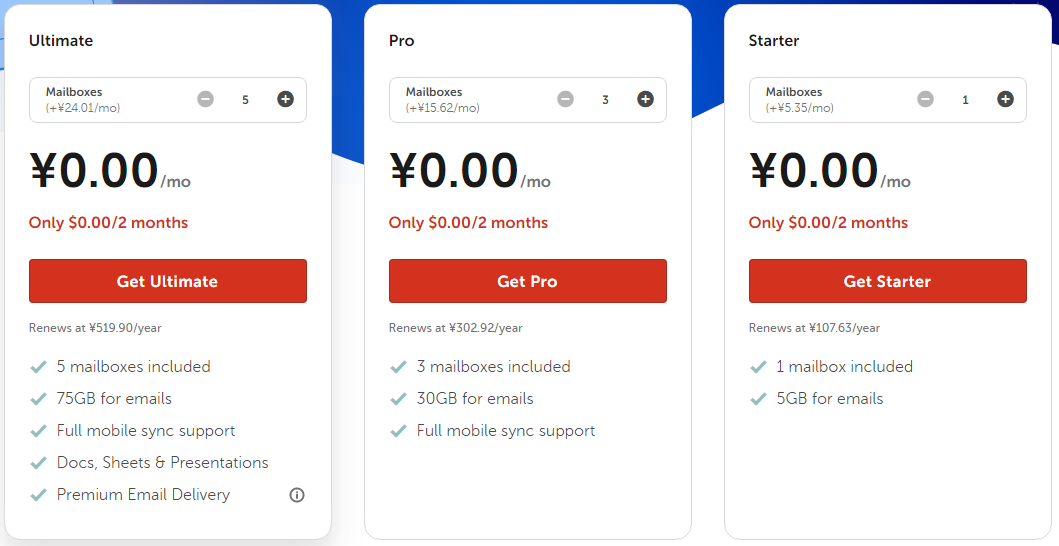Click checkmark next to Docs, Sheets & Presentations
Viewport: 1059px width, 546px height.
(x=38, y=464)
